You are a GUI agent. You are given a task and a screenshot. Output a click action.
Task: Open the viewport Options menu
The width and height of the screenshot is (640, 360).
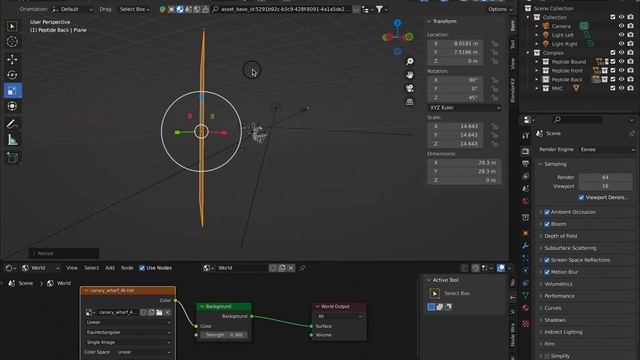(x=500, y=9)
